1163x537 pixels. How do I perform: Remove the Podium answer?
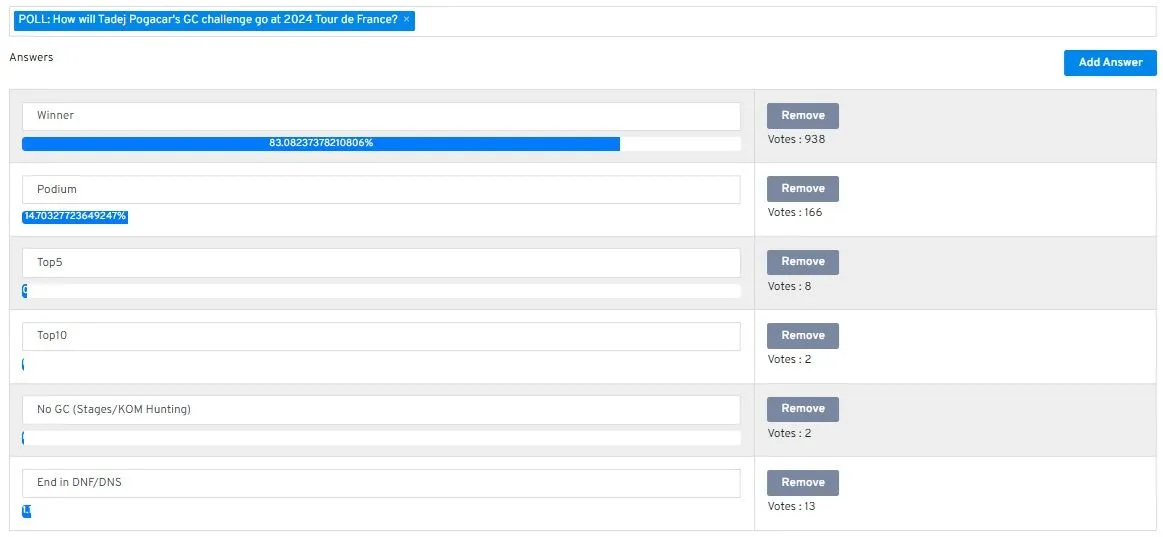pos(803,189)
